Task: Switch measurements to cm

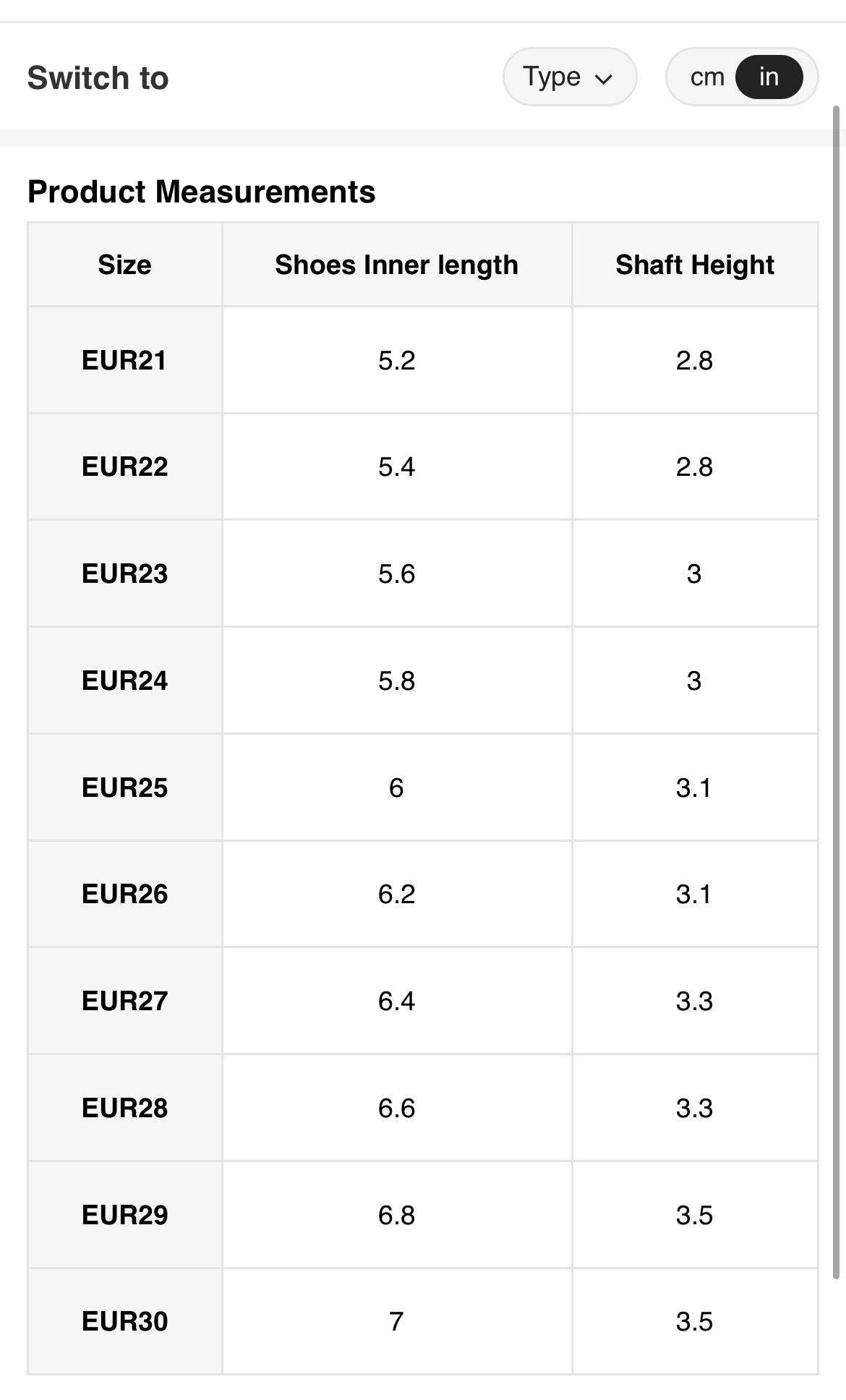Action: pyautogui.click(x=706, y=77)
